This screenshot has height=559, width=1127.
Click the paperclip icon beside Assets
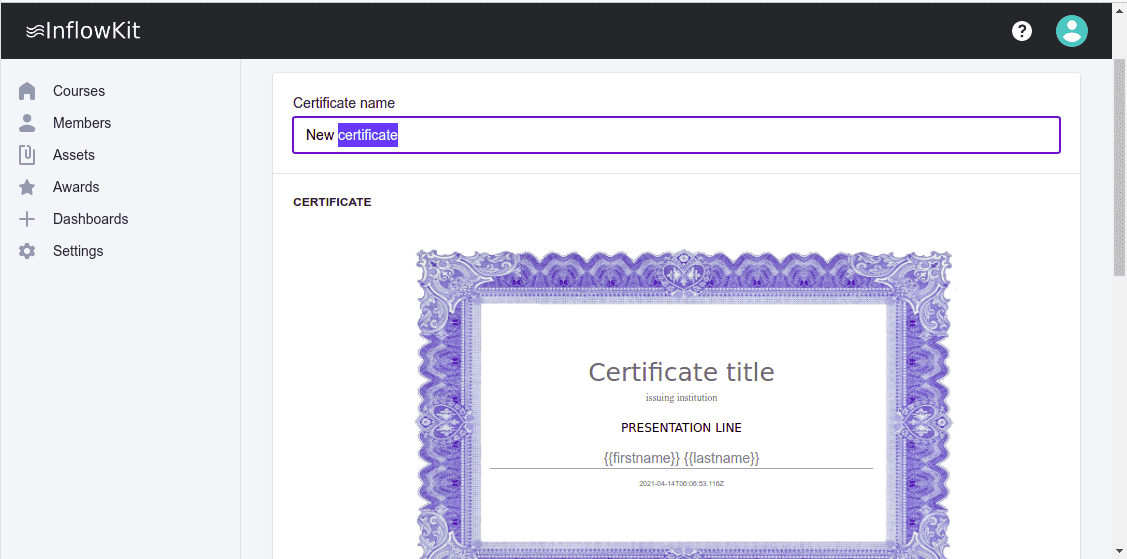point(28,155)
